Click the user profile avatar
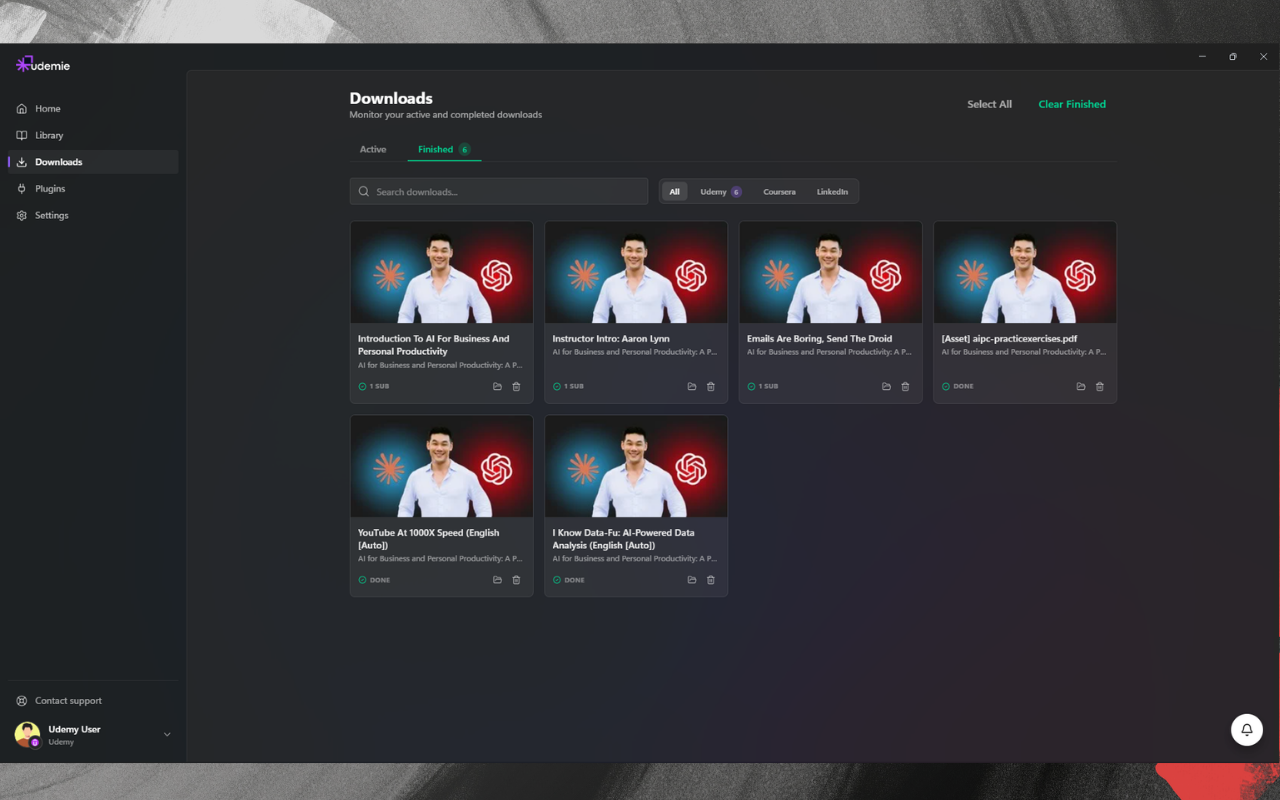Image resolution: width=1280 pixels, height=800 pixels. pyautogui.click(x=27, y=735)
